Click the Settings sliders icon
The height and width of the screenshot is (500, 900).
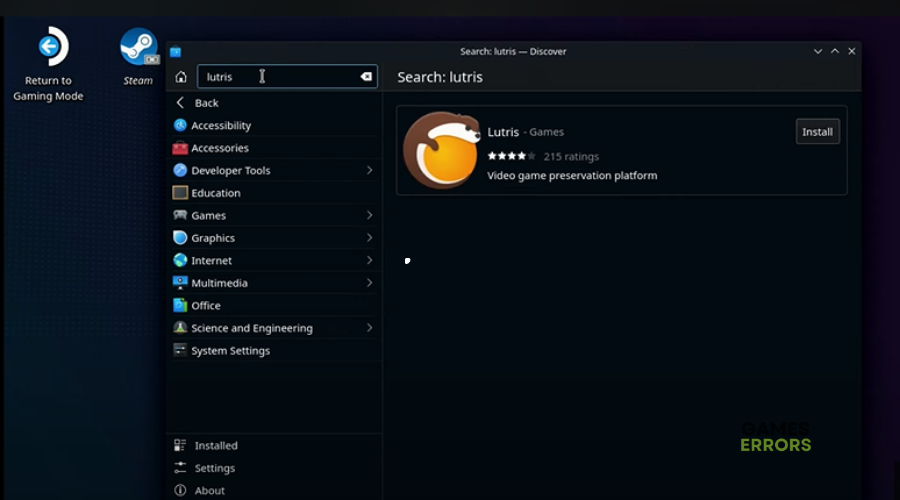click(x=180, y=468)
